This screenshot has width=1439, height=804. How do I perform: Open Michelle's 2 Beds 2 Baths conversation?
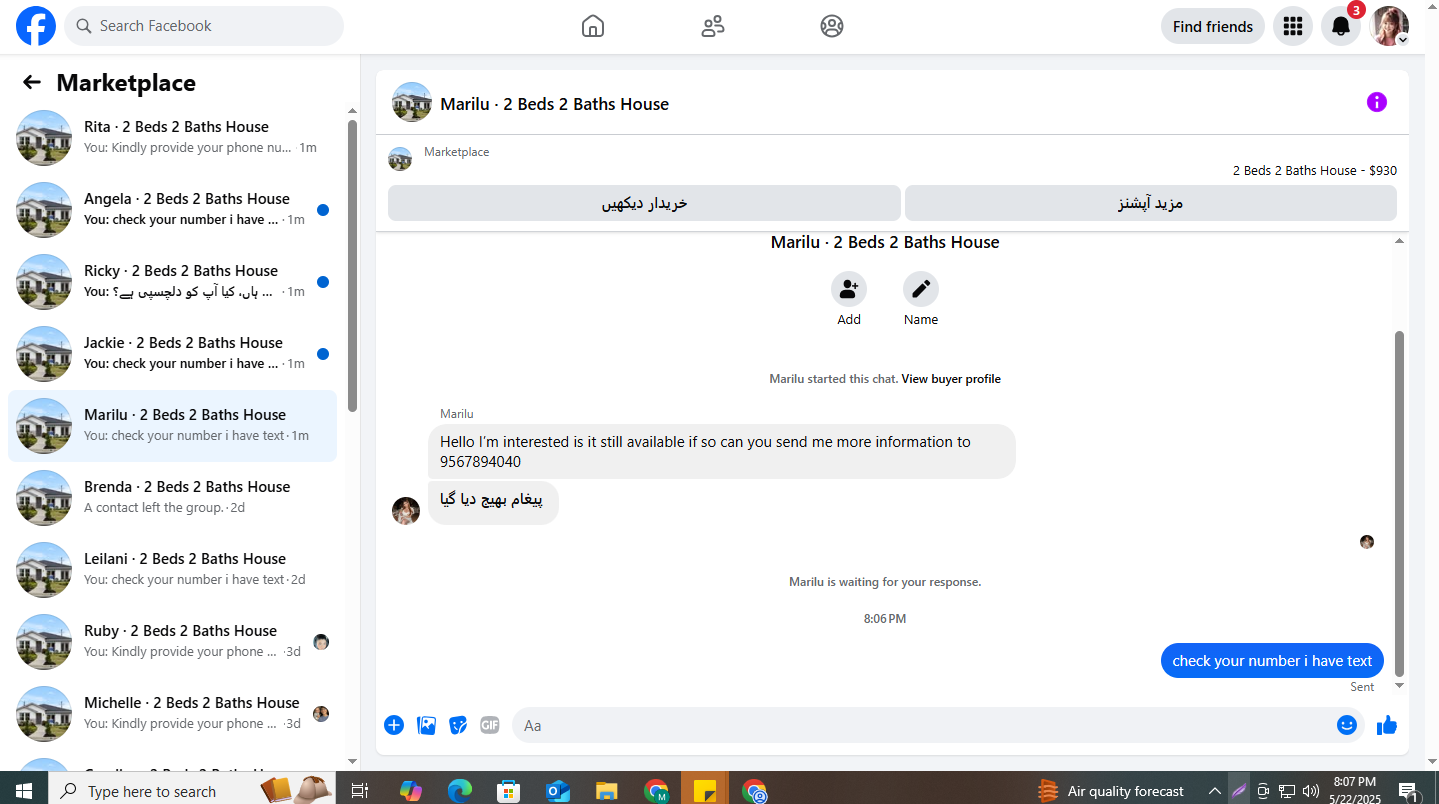click(172, 714)
